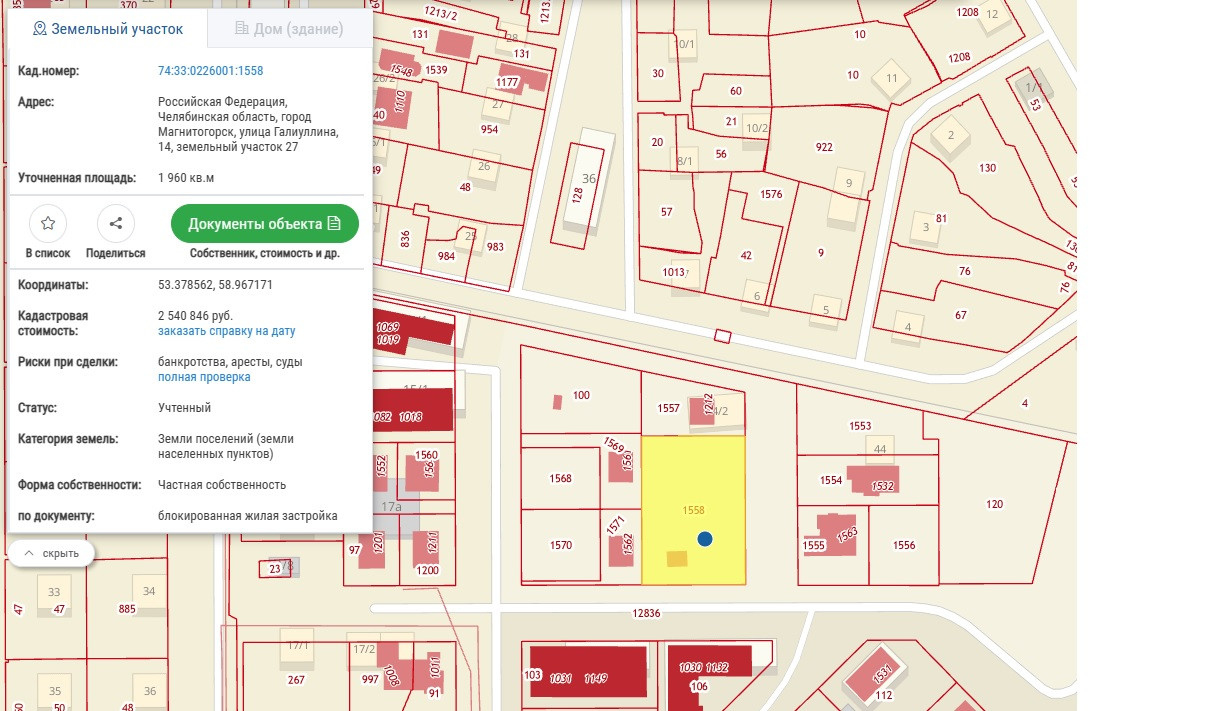Click the blue location marker on parcel 1558
Viewport: 1219px width, 711px height.
705,539
